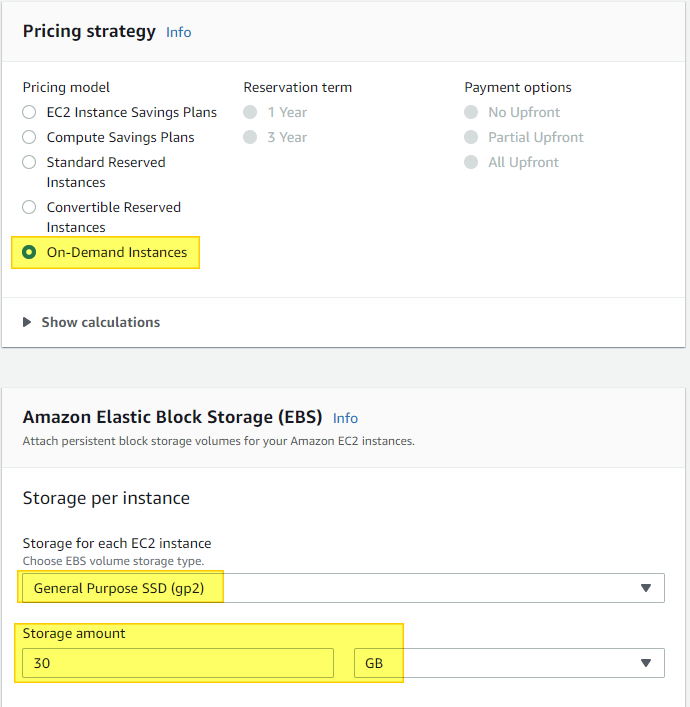Click the Show calculations triangle icon
Screen dimensions: 690x707
point(27,322)
